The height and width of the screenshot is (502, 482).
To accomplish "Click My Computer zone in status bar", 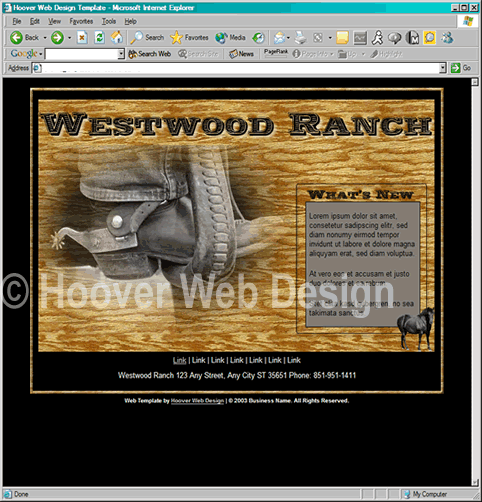I will pyautogui.click(x=425, y=494).
